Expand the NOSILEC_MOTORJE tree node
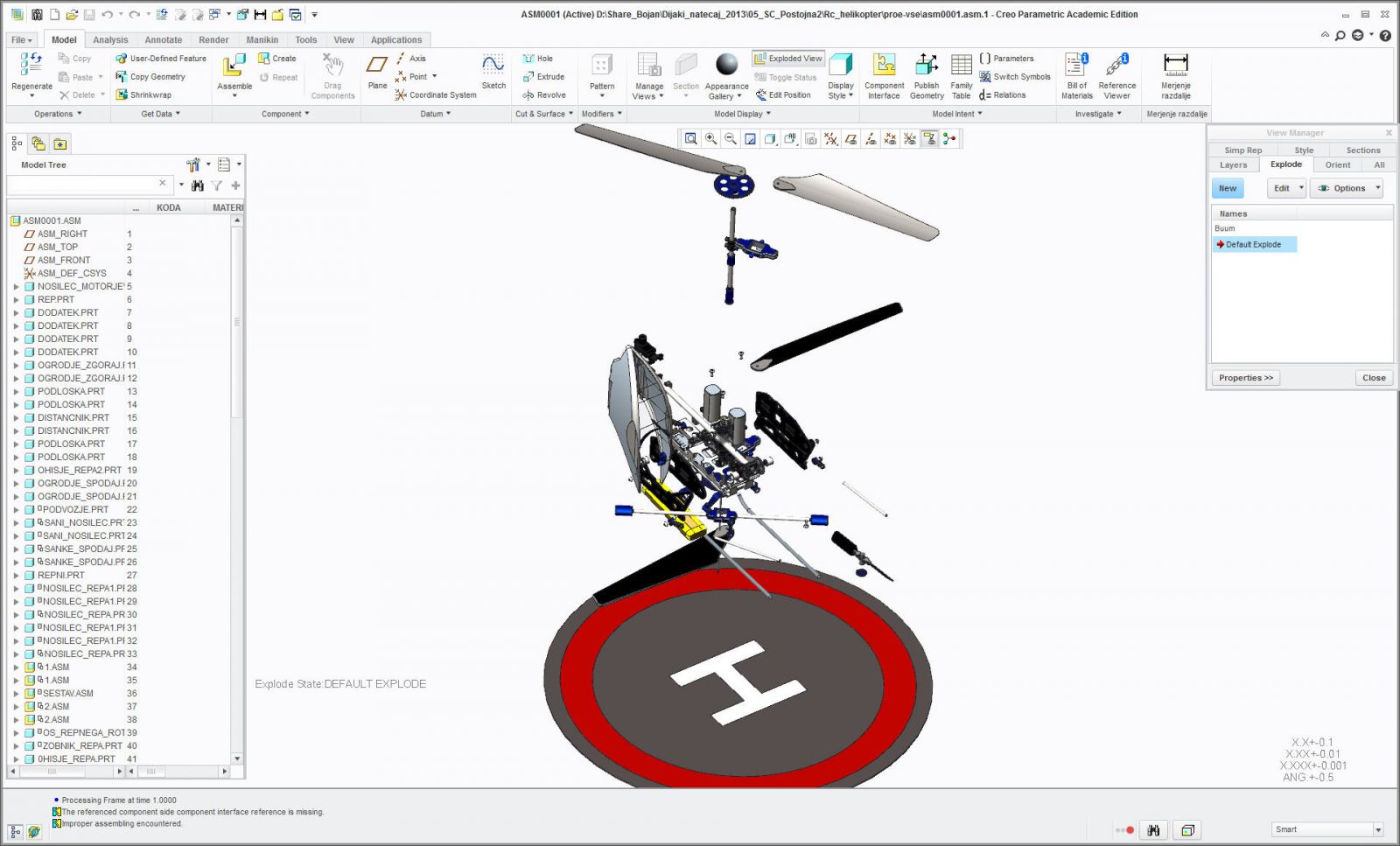 (x=16, y=286)
